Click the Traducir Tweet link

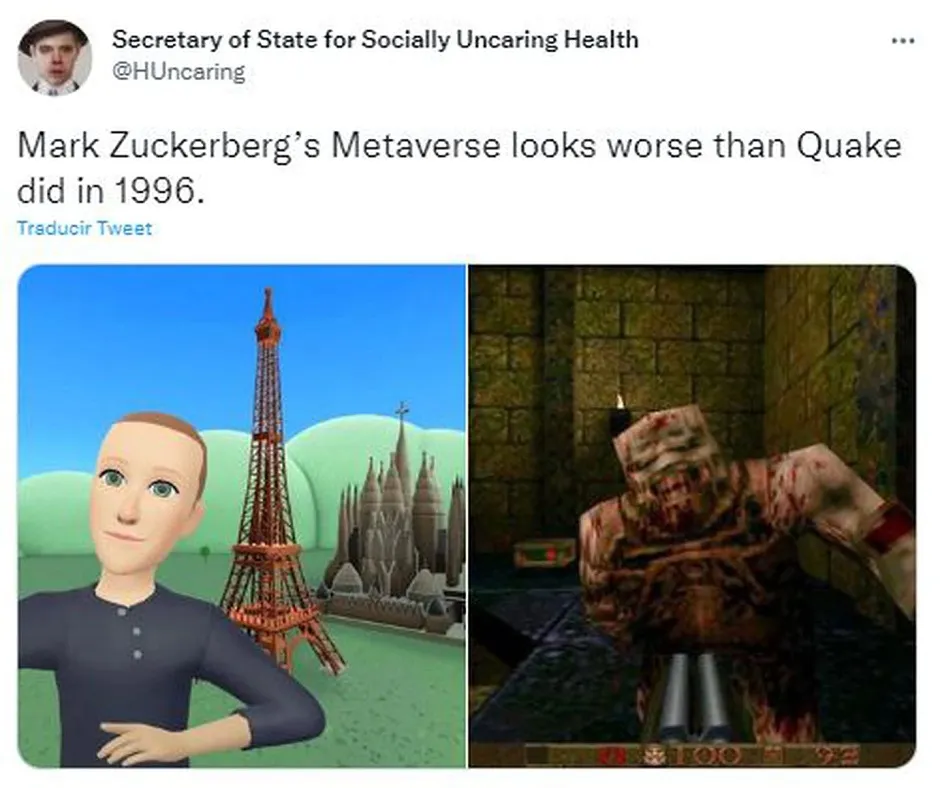point(85,228)
